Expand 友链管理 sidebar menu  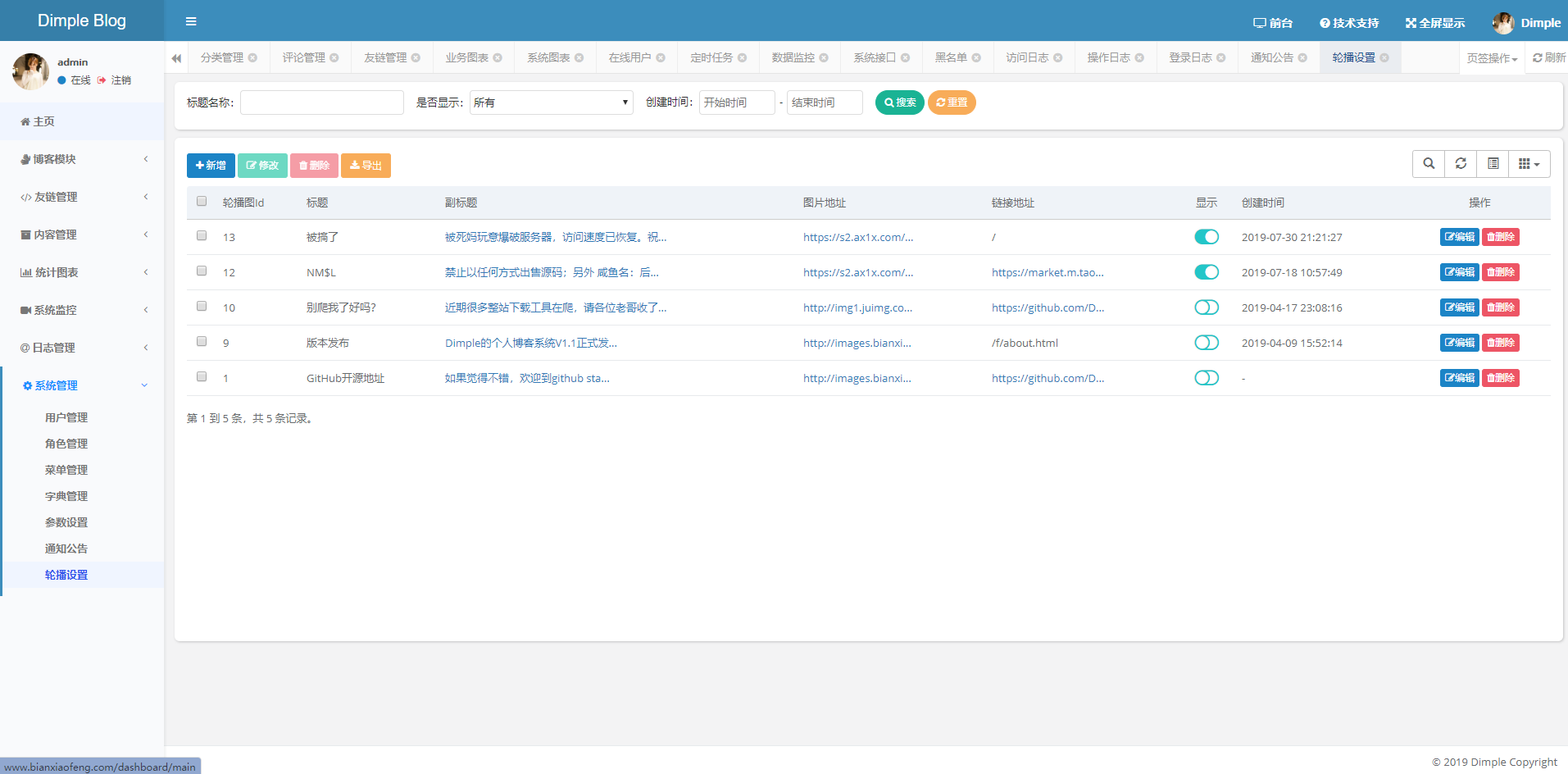(x=82, y=197)
